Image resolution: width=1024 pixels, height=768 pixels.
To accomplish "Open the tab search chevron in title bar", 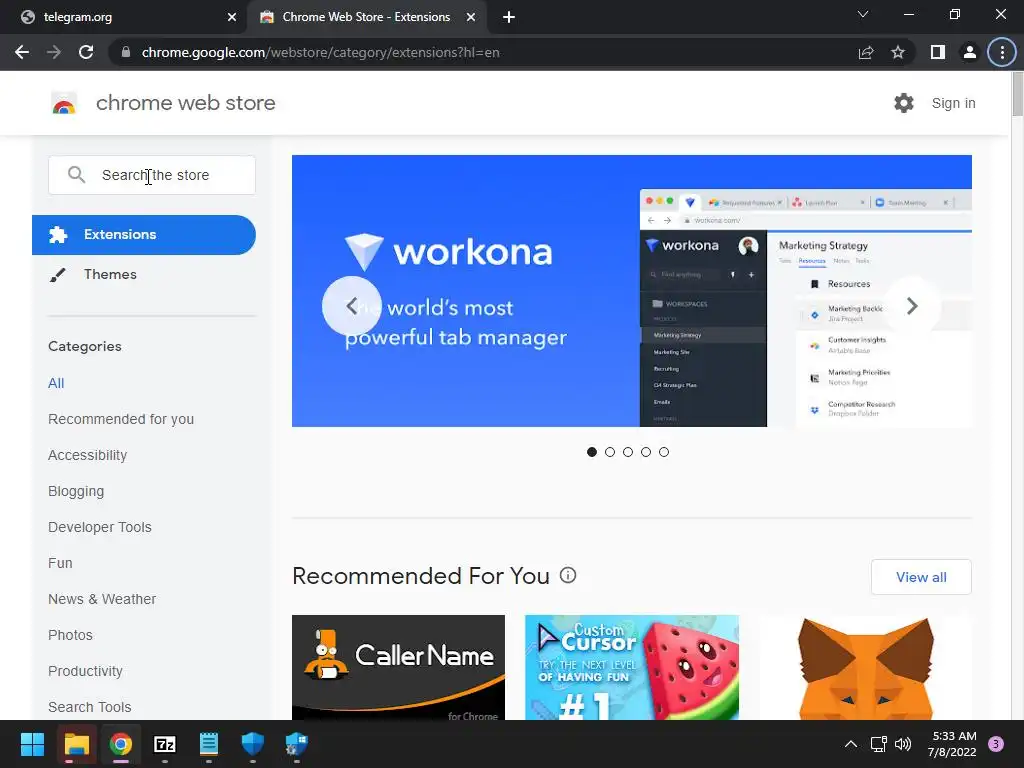I will [863, 14].
